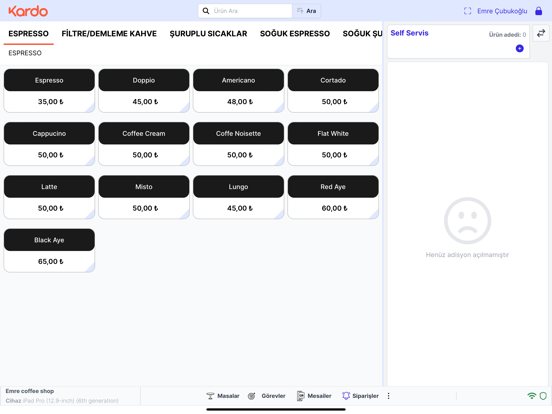Select the Red Aye product
This screenshot has height=414, width=552.
click(333, 197)
